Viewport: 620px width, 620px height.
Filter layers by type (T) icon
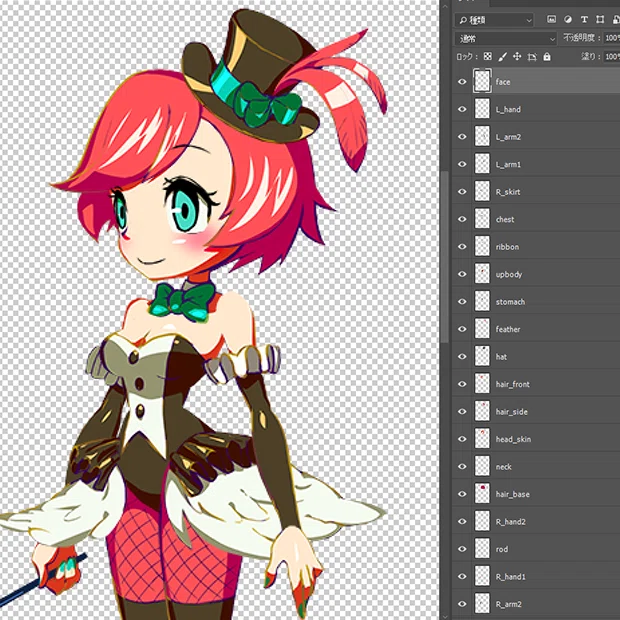(x=584, y=19)
